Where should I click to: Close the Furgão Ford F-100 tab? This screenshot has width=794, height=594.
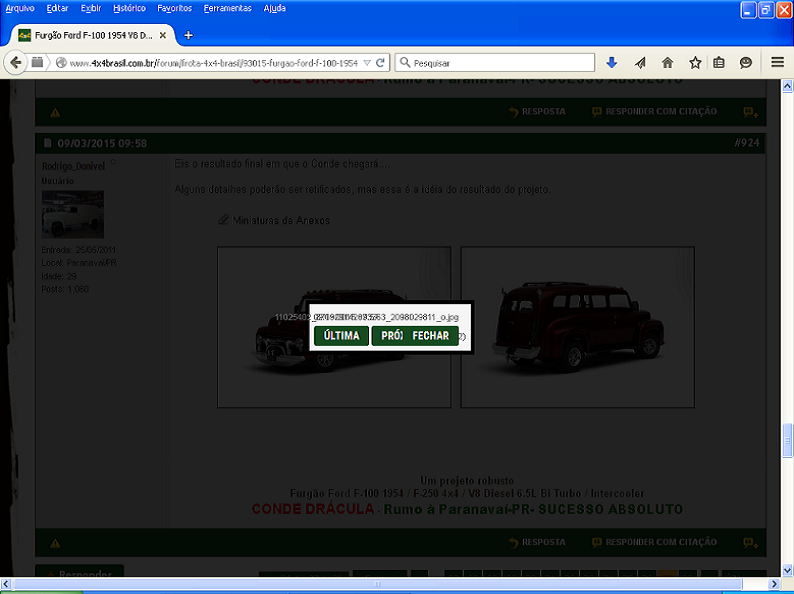coord(163,35)
